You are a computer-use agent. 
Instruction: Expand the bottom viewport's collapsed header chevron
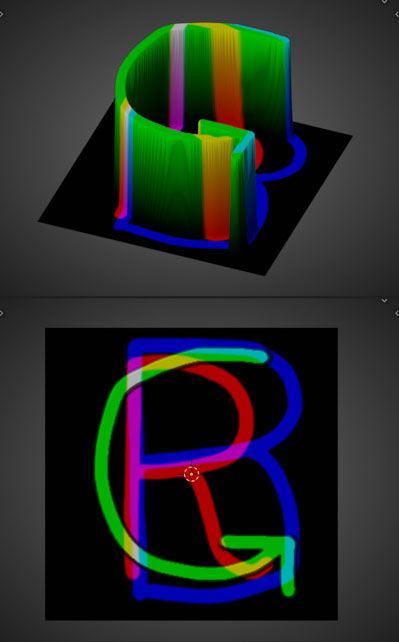click(384, 301)
